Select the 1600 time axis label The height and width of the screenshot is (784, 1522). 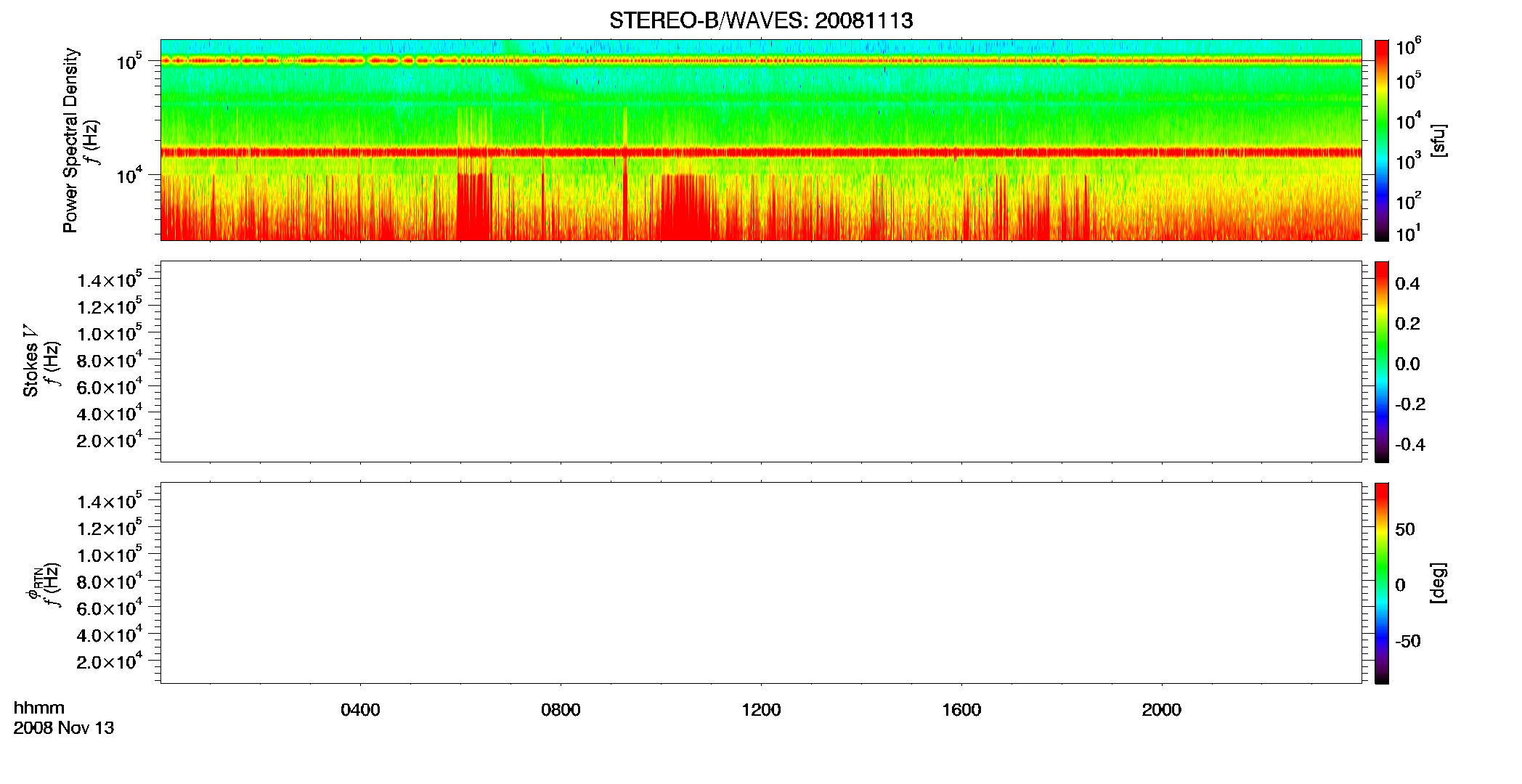point(961,710)
